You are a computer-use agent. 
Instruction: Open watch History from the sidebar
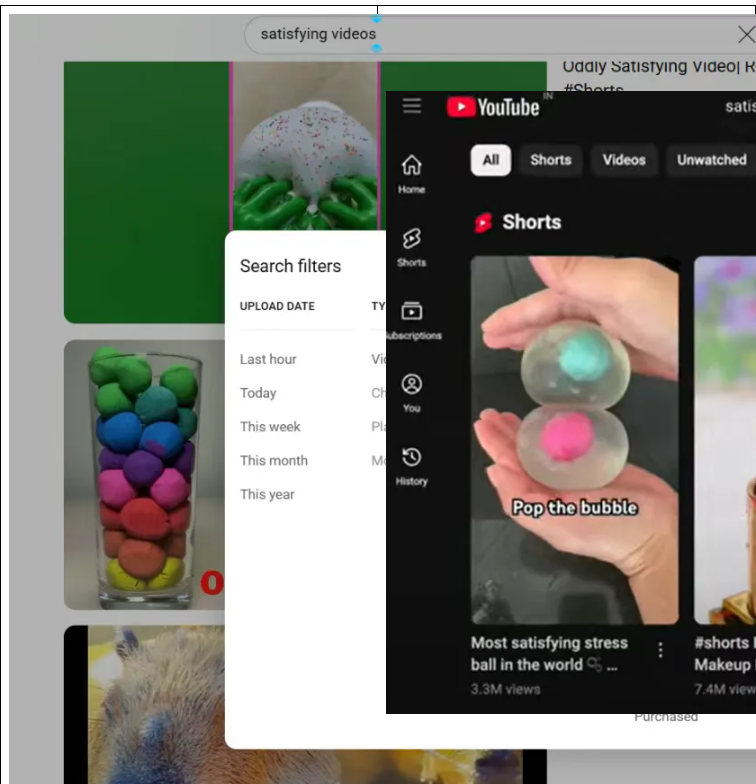pyautogui.click(x=411, y=465)
